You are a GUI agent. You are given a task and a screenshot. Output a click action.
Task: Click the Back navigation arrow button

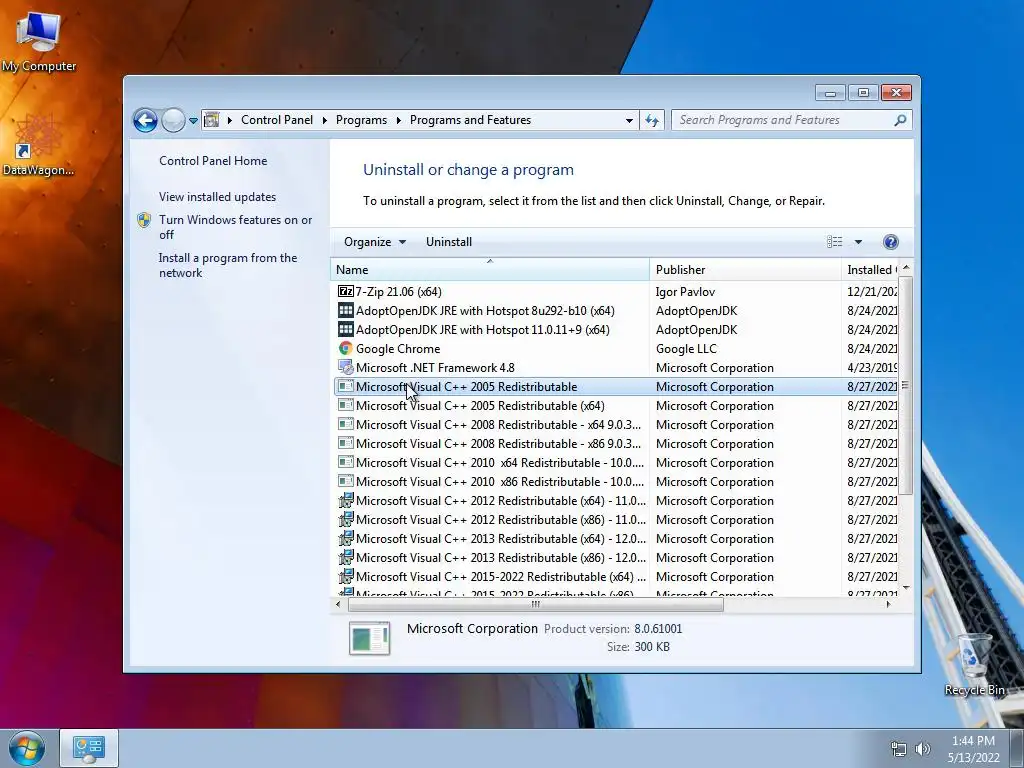coord(145,120)
